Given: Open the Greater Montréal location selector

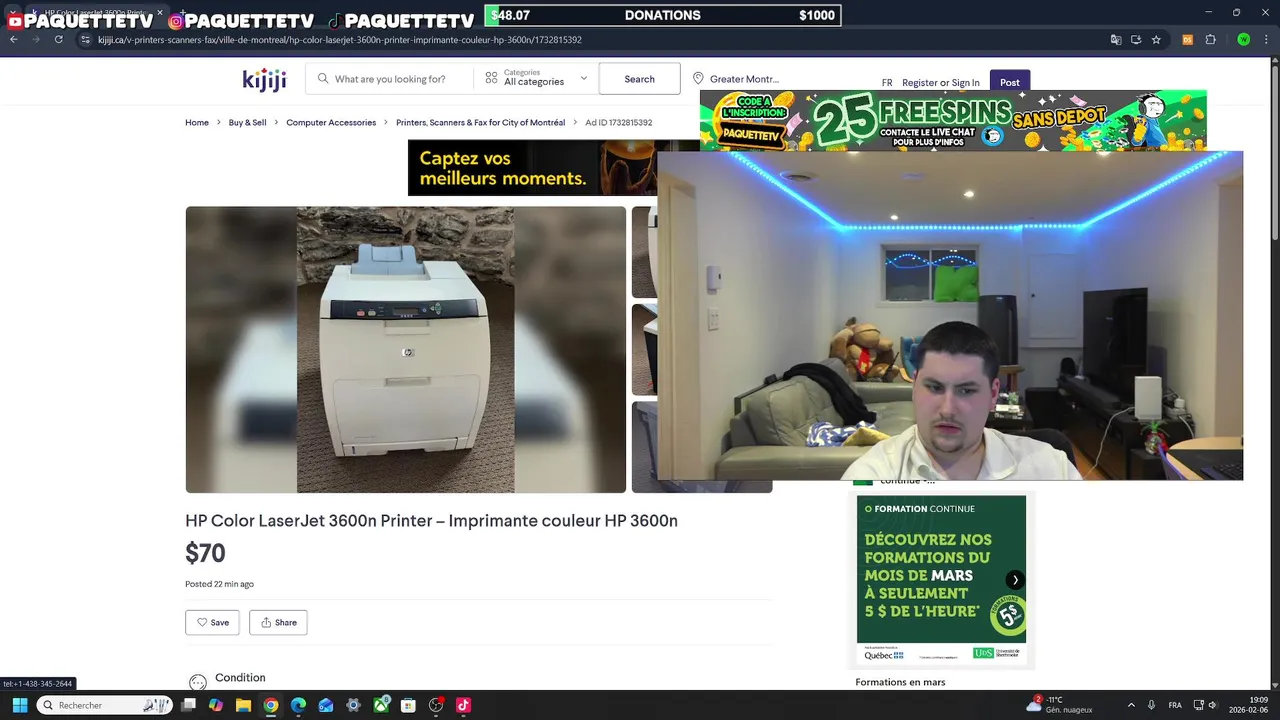Looking at the screenshot, I should 735,79.
